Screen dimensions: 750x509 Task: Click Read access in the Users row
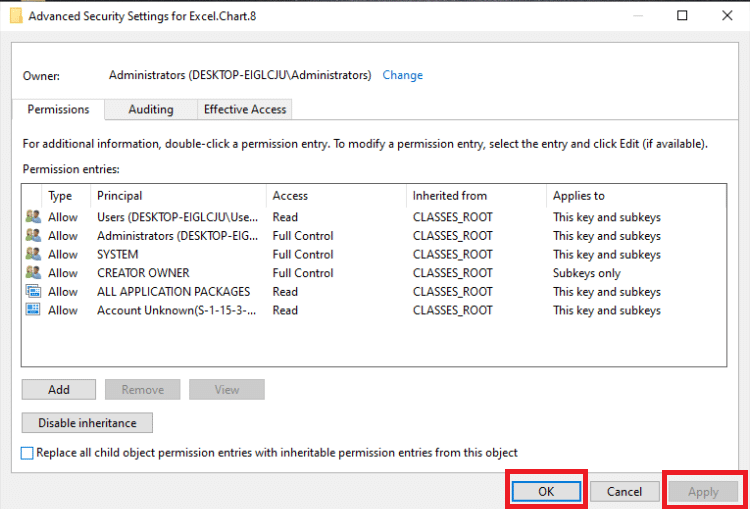point(285,217)
